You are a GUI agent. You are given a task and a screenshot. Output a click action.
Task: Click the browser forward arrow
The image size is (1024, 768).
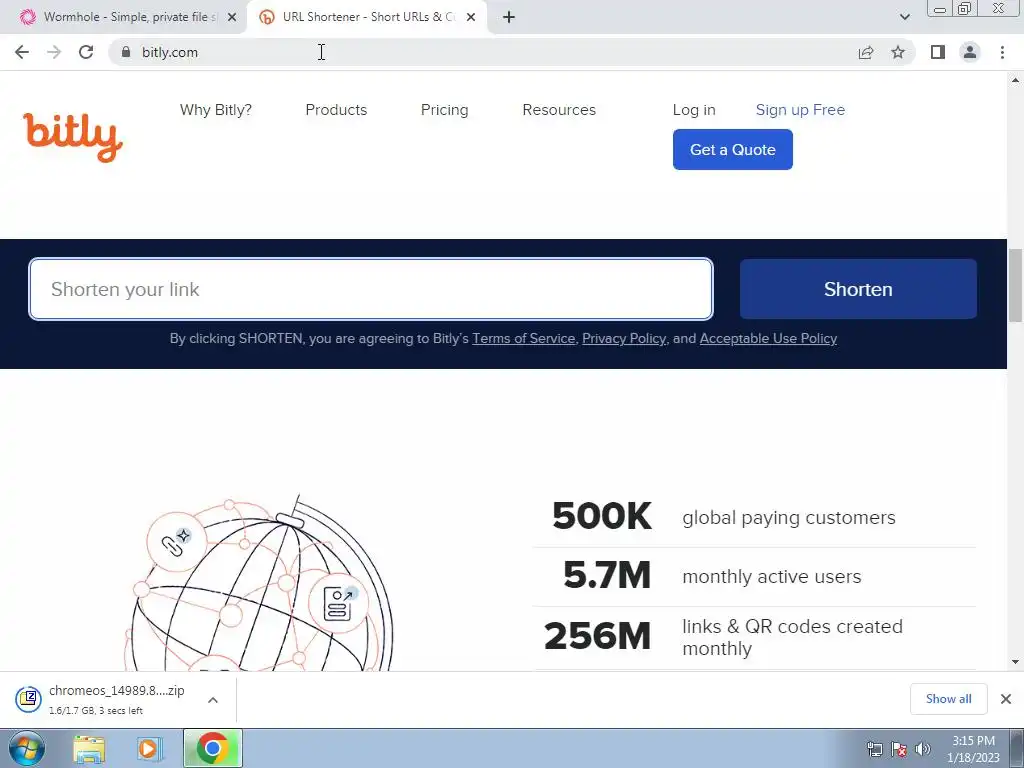[x=54, y=52]
